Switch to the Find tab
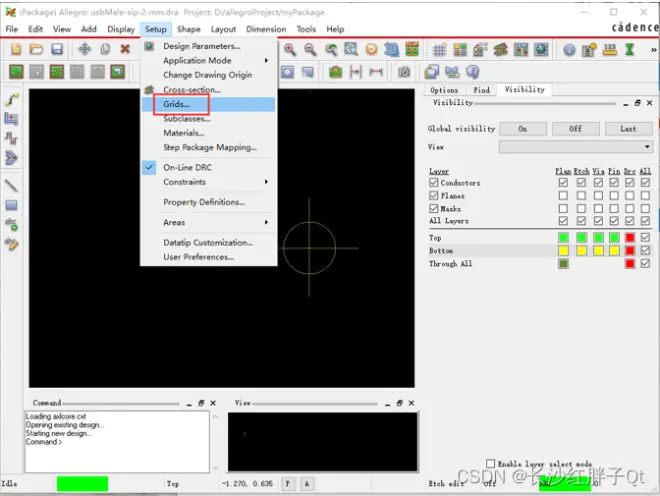Screen dimensions: 660x496 click(481, 90)
